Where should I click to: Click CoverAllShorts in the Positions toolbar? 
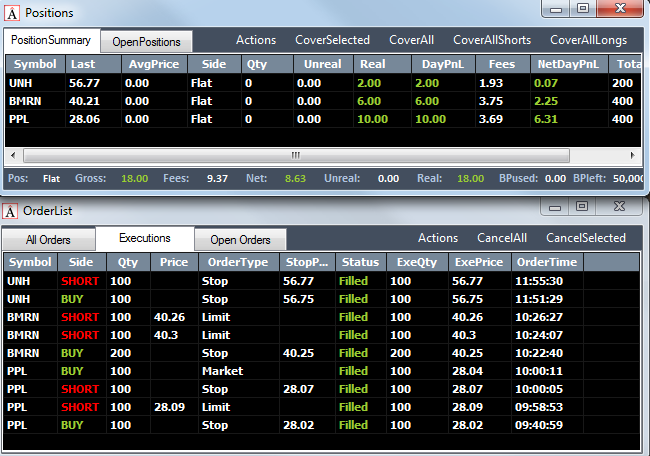[x=492, y=40]
